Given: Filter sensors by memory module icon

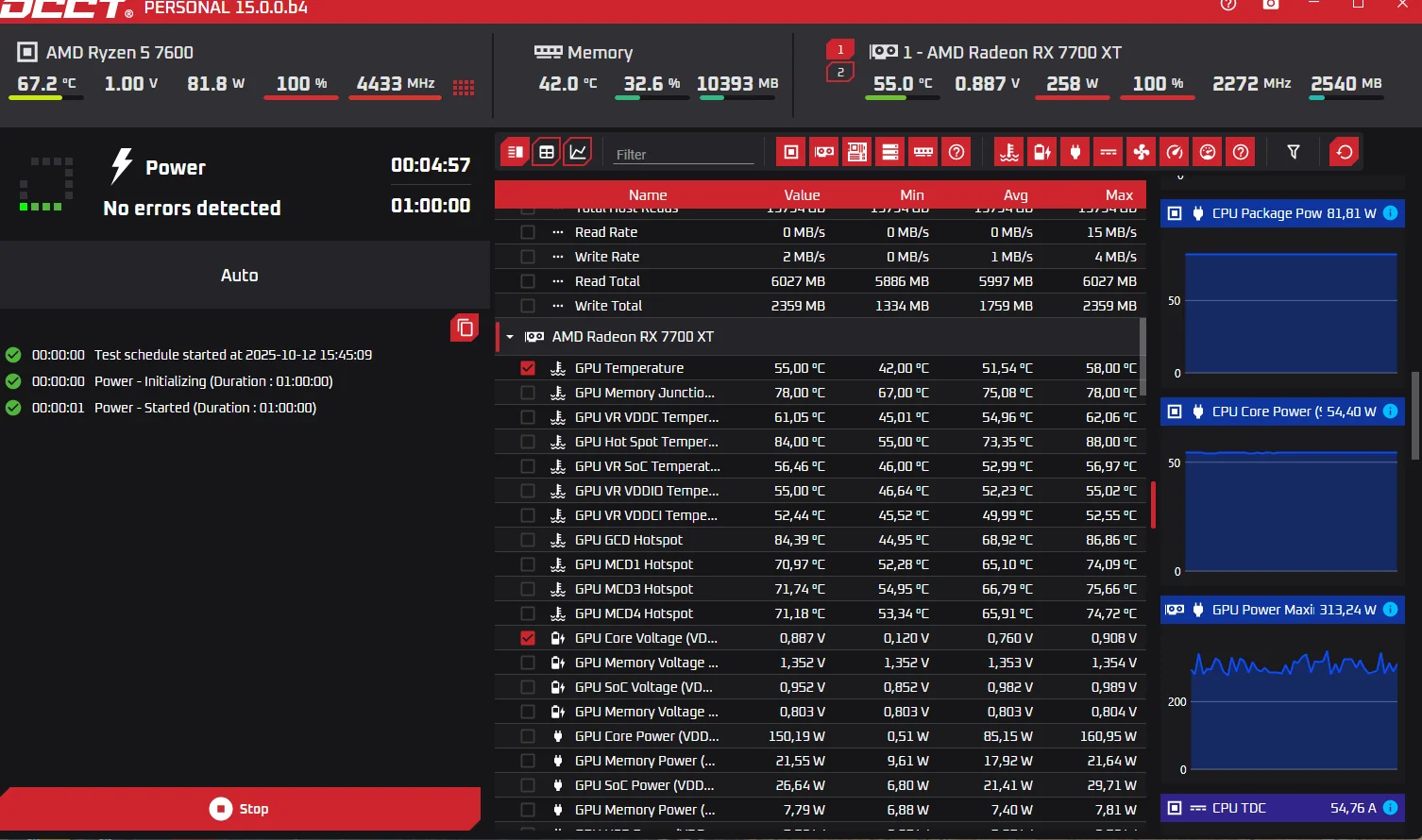Looking at the screenshot, I should (x=923, y=152).
